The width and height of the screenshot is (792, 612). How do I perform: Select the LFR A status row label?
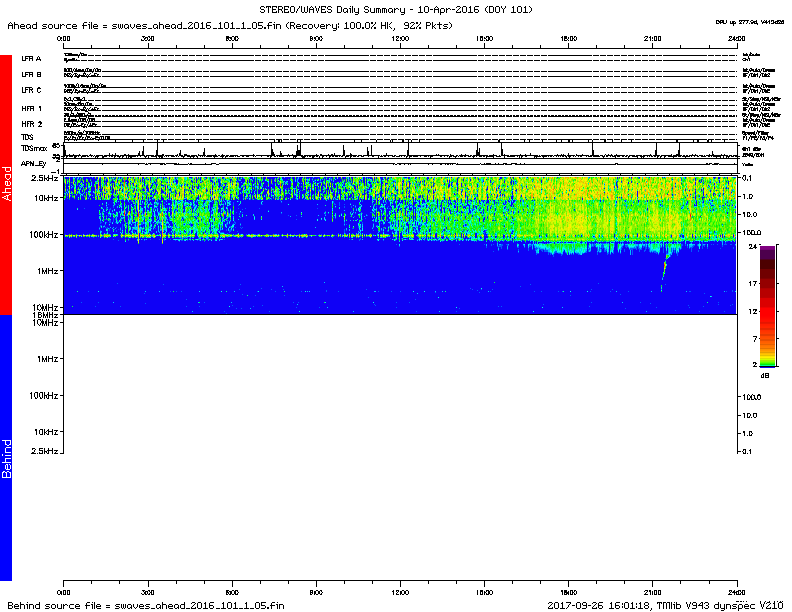tap(32, 59)
